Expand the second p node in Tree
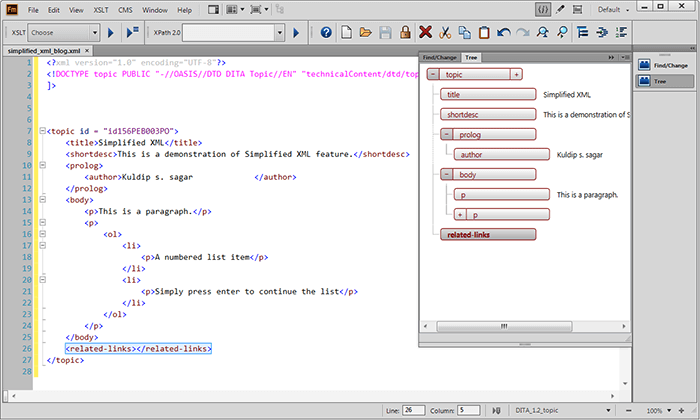 coord(460,215)
